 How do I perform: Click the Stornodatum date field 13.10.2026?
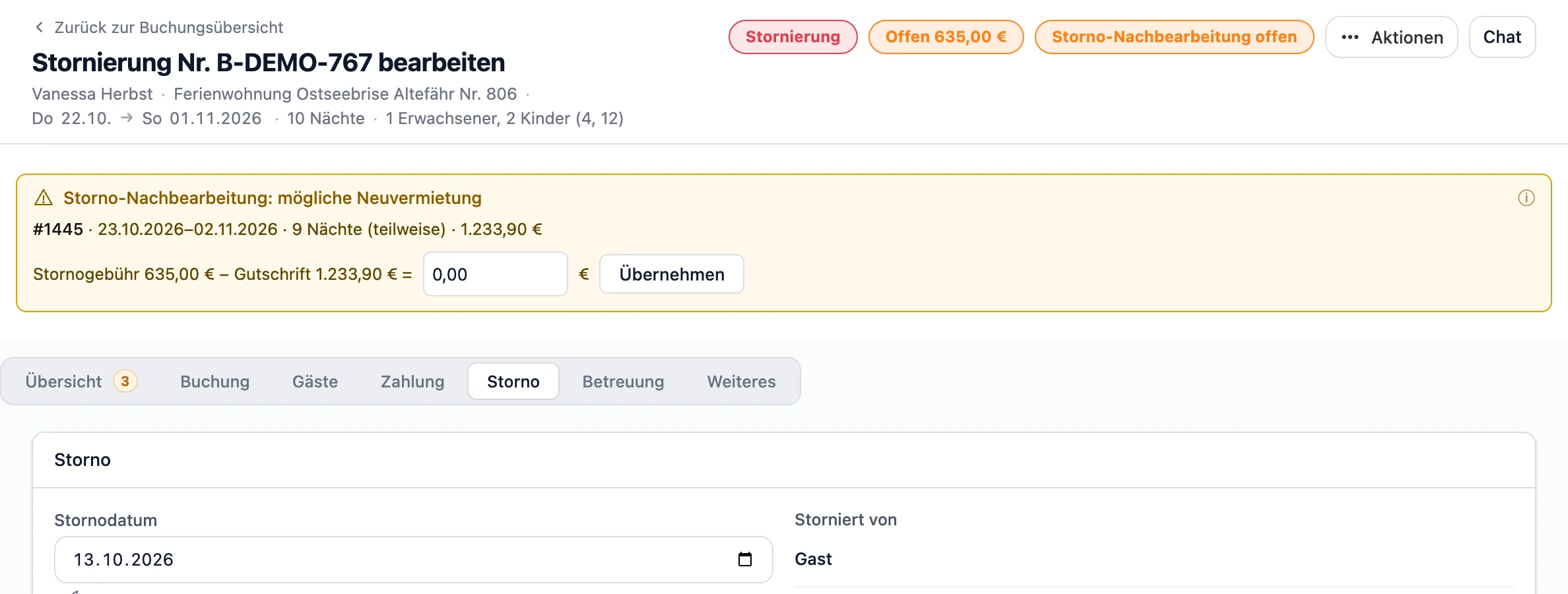pyautogui.click(x=413, y=560)
